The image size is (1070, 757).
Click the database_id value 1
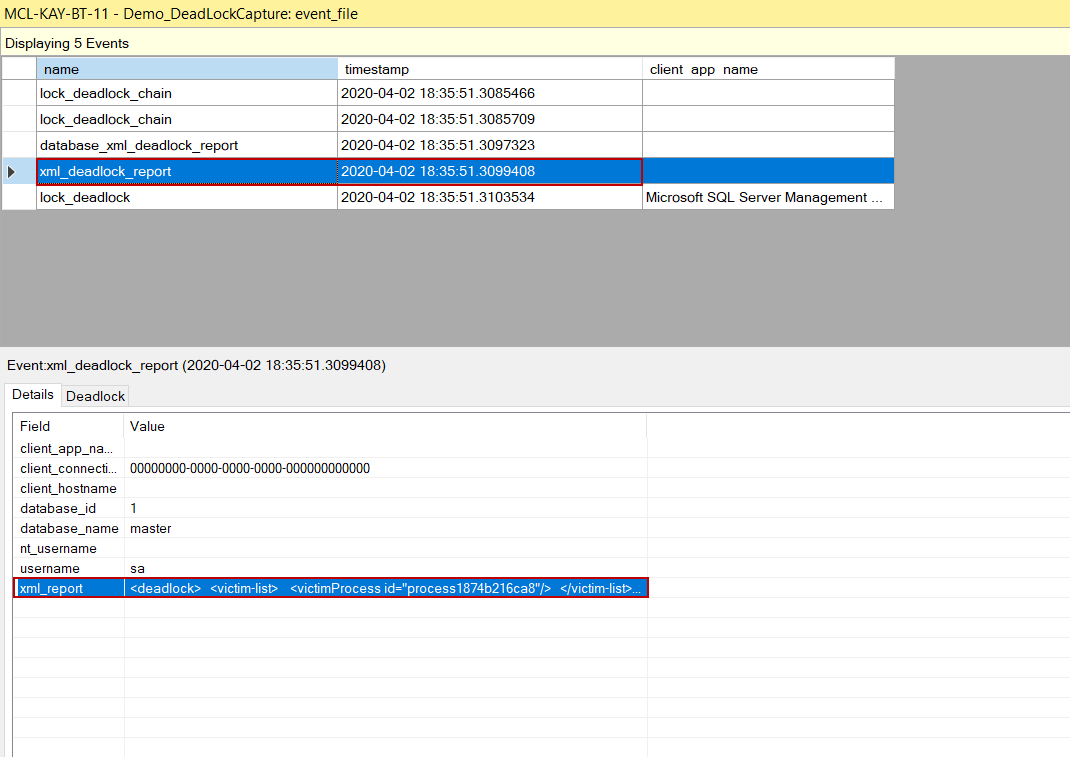point(133,508)
